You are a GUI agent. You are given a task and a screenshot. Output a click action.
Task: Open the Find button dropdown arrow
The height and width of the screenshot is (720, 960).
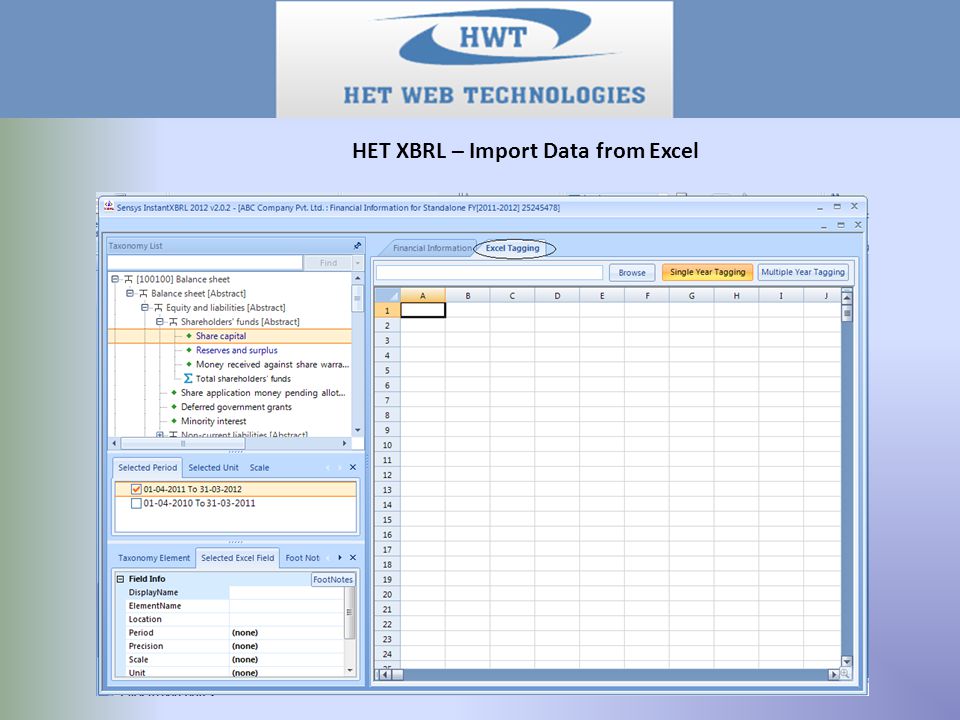pyautogui.click(x=358, y=263)
